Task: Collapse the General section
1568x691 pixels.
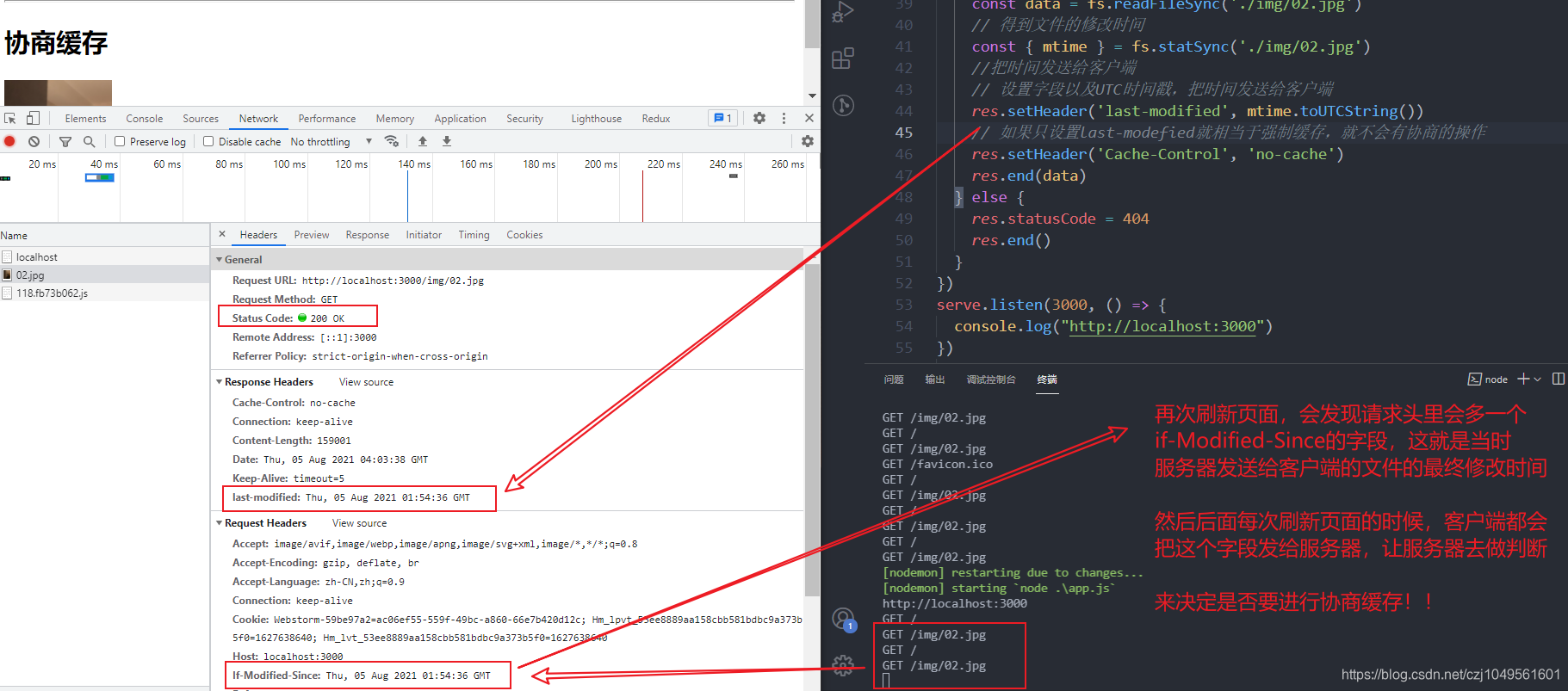Action: pyautogui.click(x=220, y=259)
